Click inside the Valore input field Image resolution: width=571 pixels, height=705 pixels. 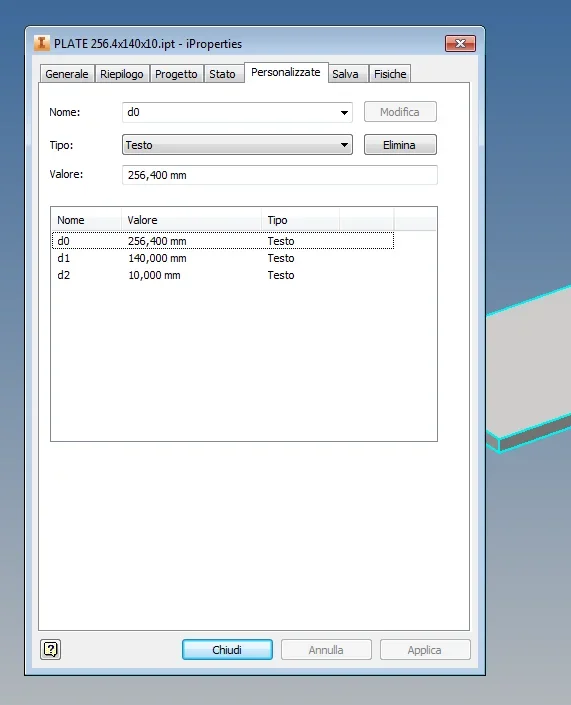click(280, 175)
